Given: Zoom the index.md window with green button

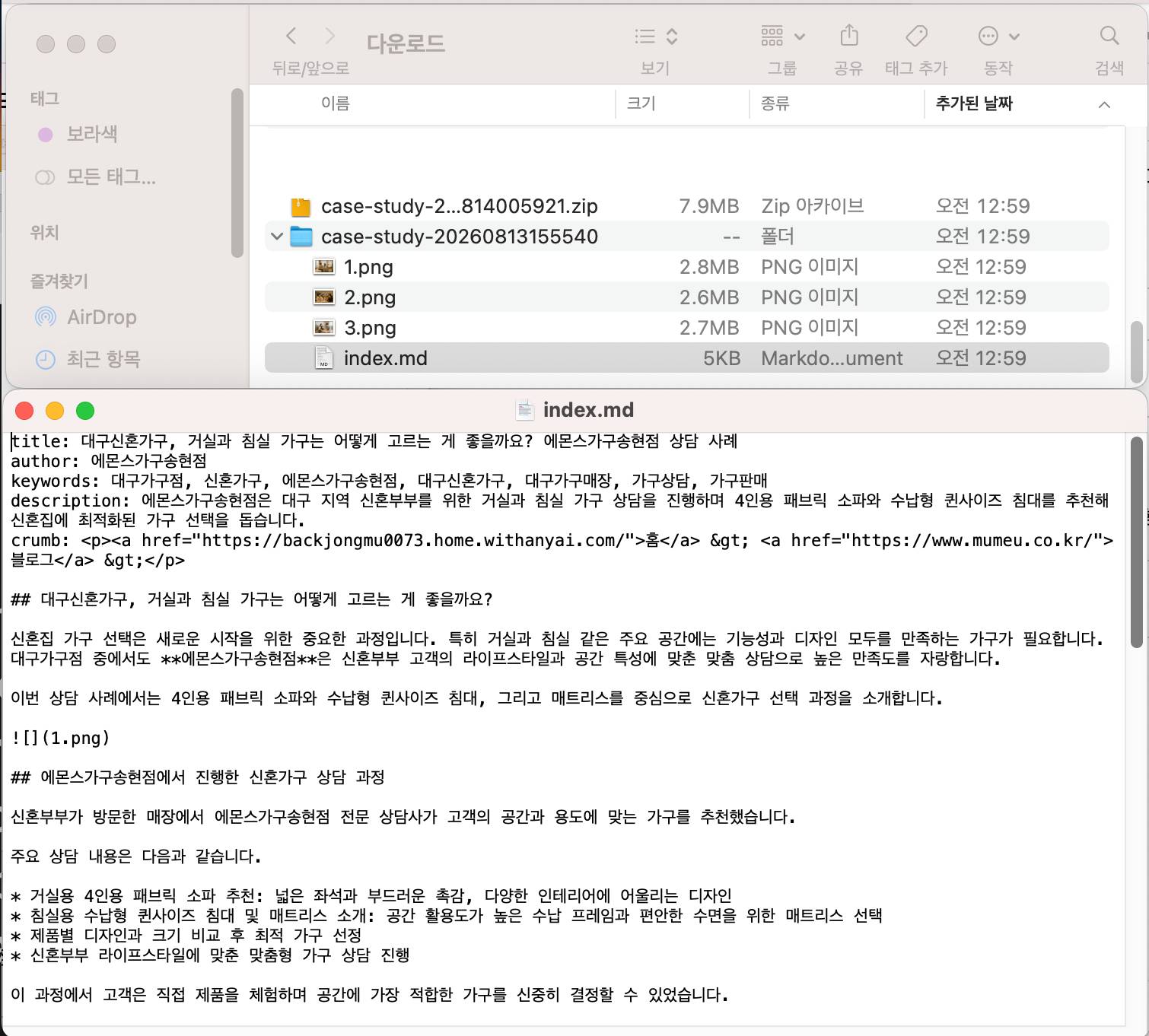Looking at the screenshot, I should tap(85, 411).
